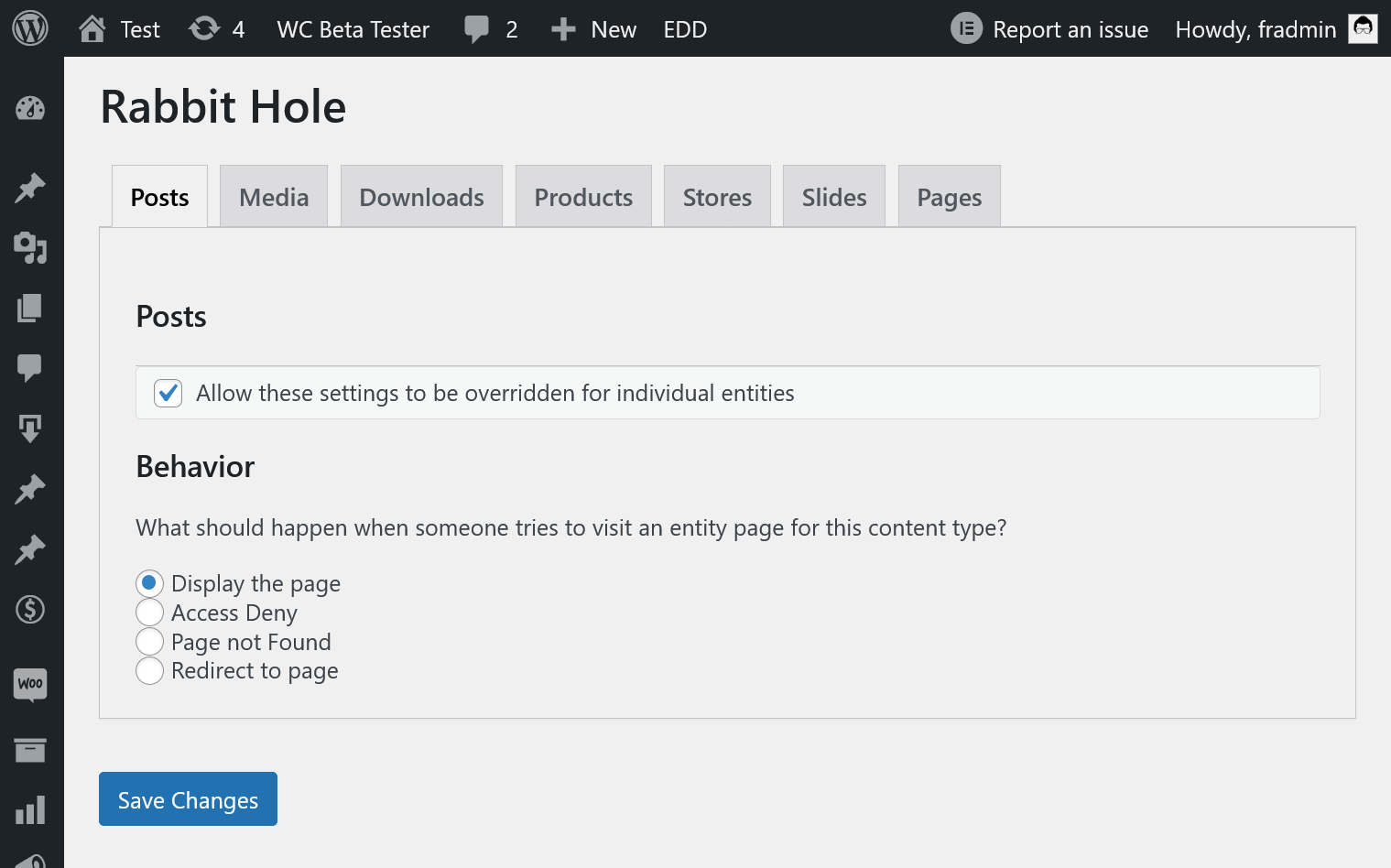Click the Report an issue link text

click(x=1070, y=29)
